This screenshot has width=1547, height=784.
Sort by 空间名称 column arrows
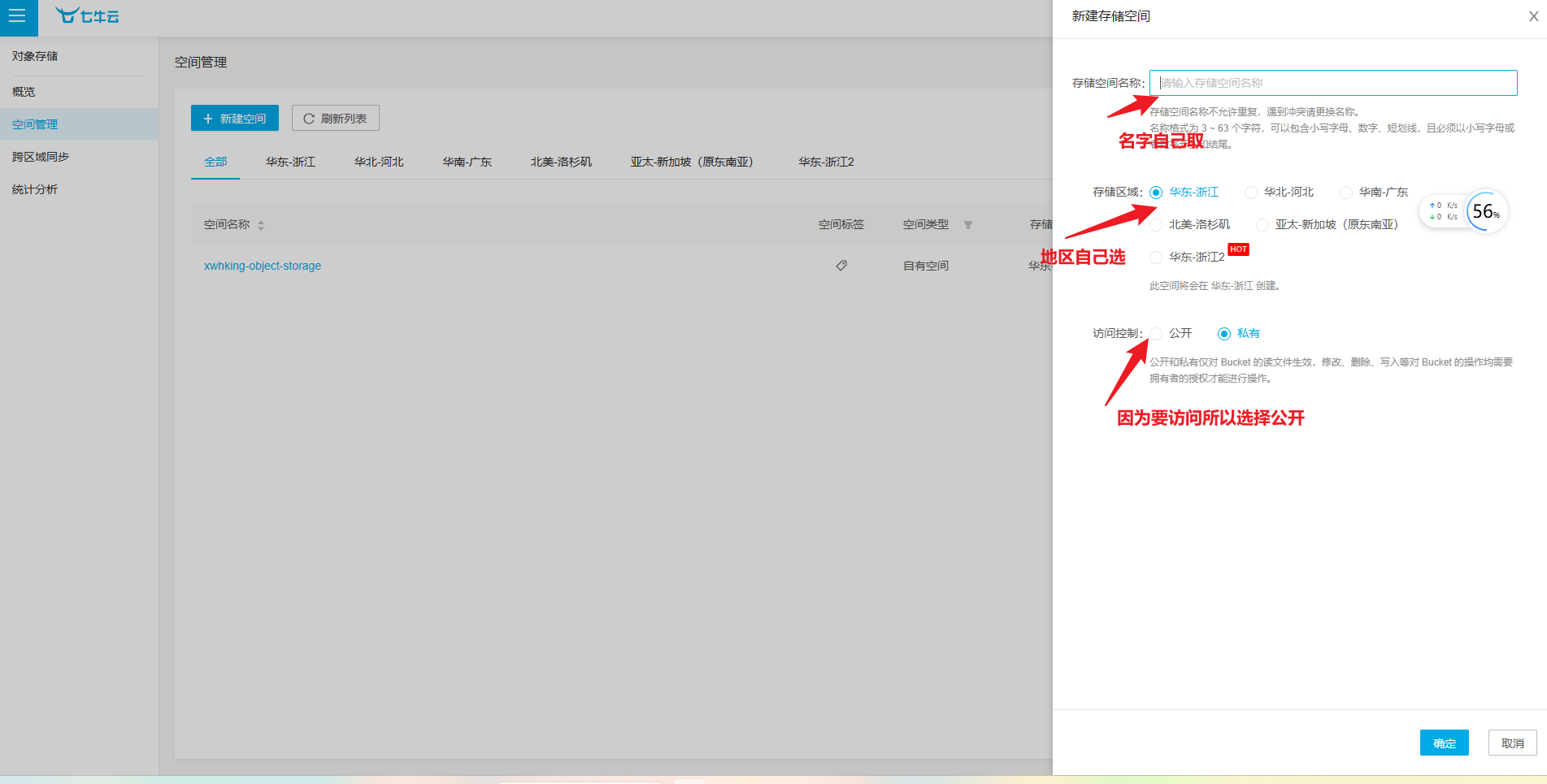261,225
